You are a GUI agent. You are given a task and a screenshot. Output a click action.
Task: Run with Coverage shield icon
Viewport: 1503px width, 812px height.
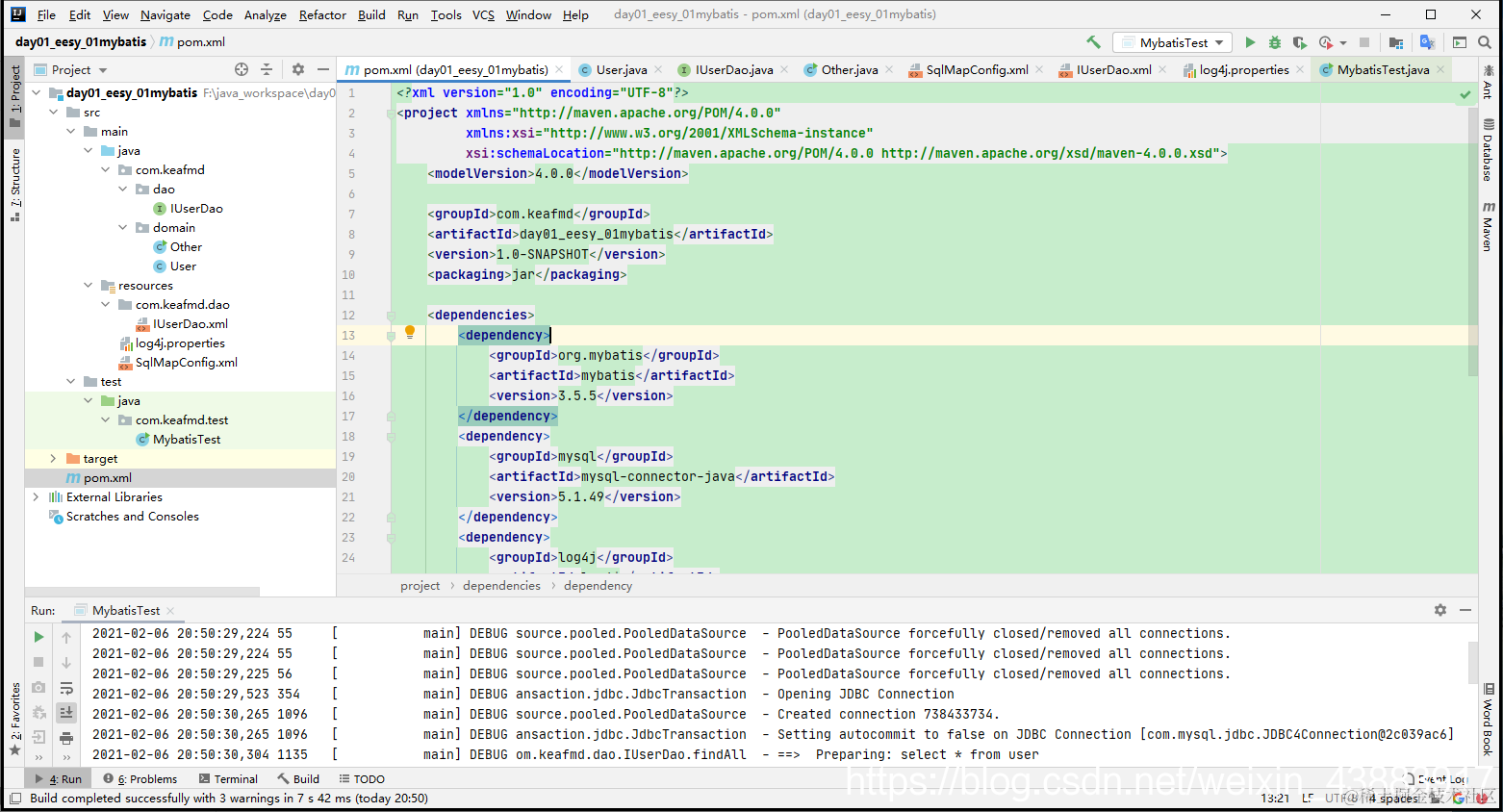[1300, 42]
